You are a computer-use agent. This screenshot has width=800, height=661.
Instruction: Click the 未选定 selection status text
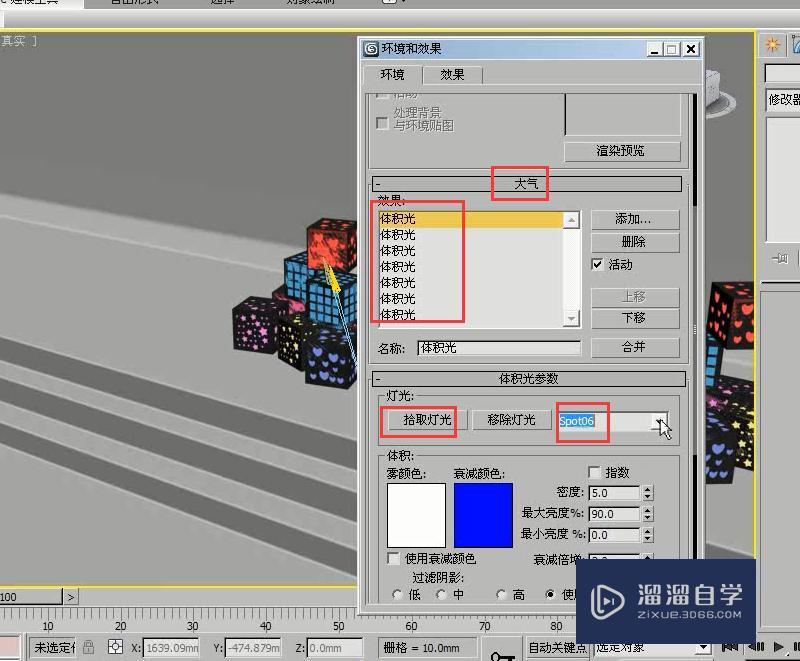[54, 648]
